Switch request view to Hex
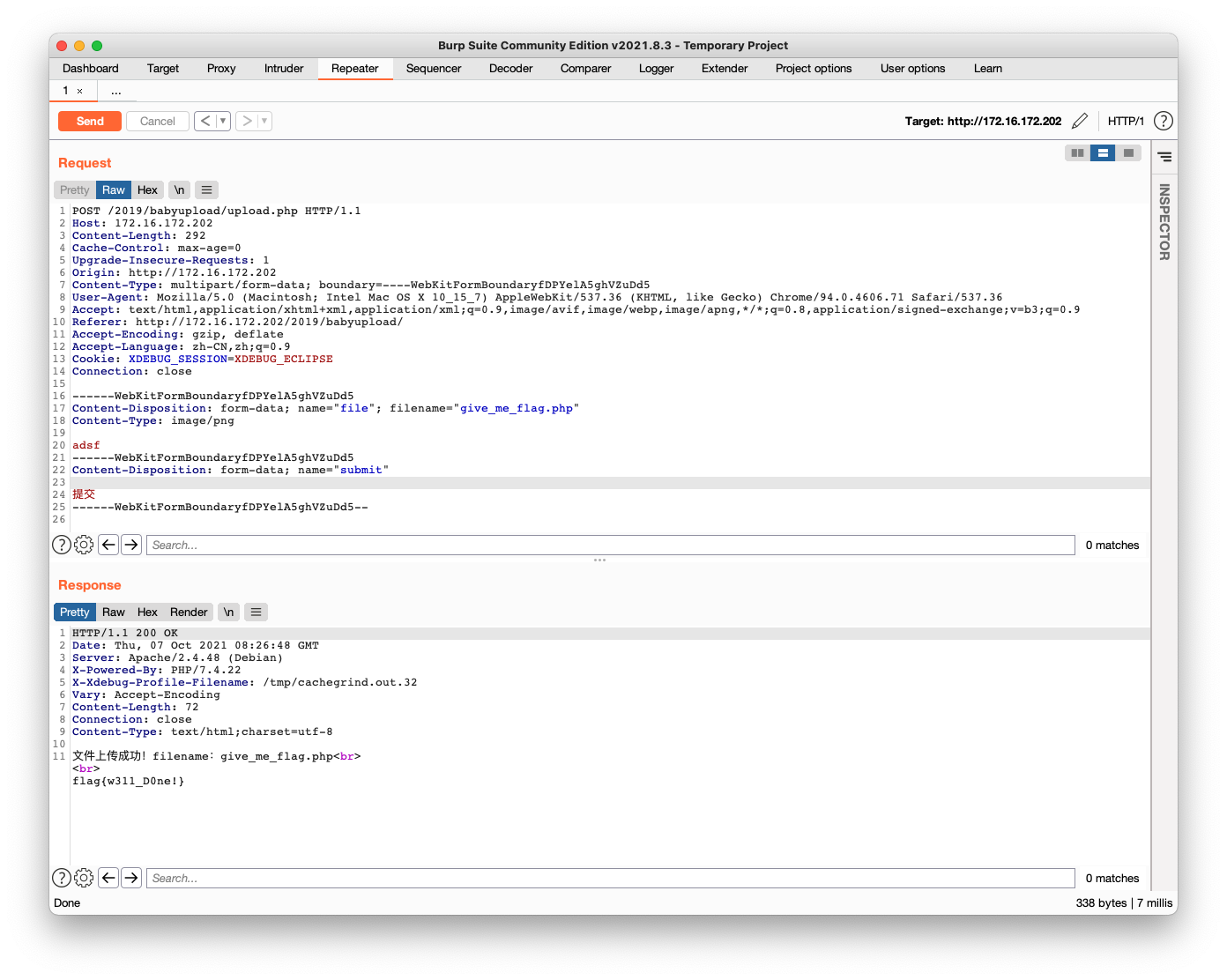Viewport: 1227px width, 980px height. click(x=147, y=189)
